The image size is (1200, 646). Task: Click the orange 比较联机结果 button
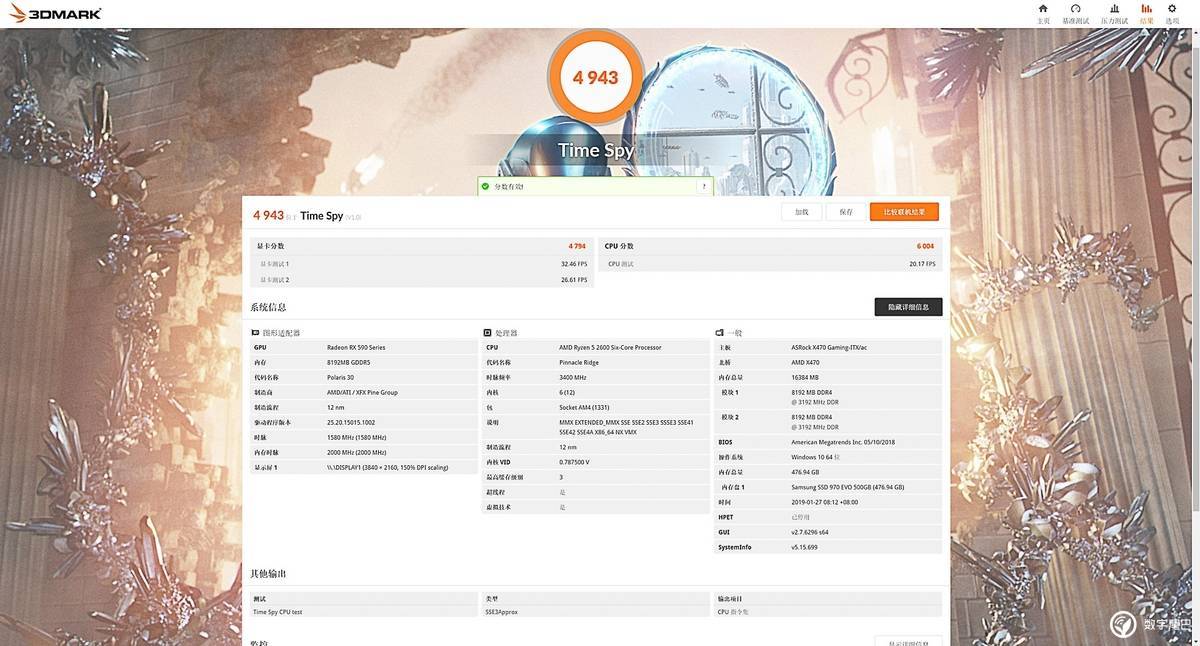pyautogui.click(x=904, y=212)
